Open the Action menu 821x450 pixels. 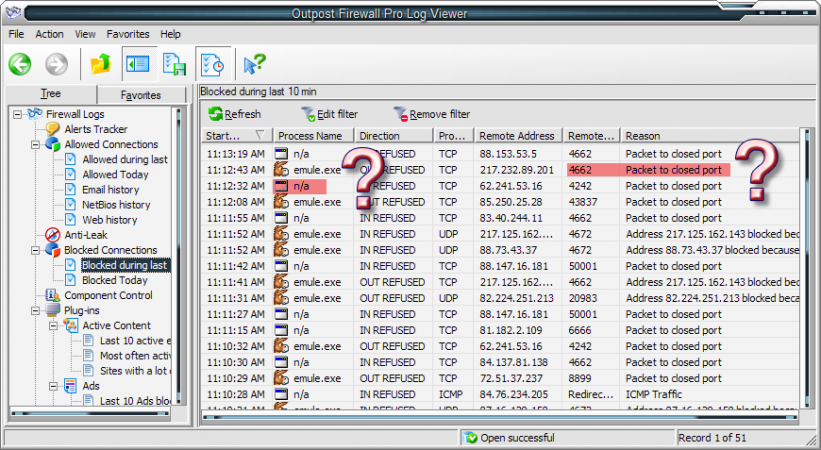click(x=49, y=34)
